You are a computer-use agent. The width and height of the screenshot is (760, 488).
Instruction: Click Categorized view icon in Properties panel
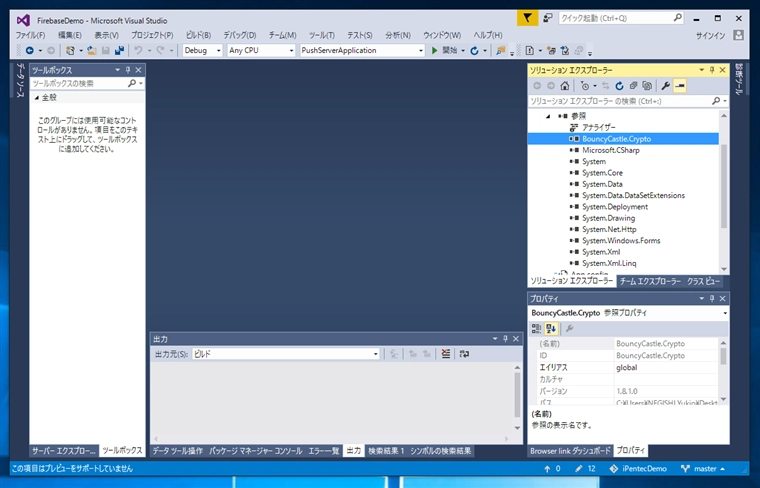click(536, 329)
